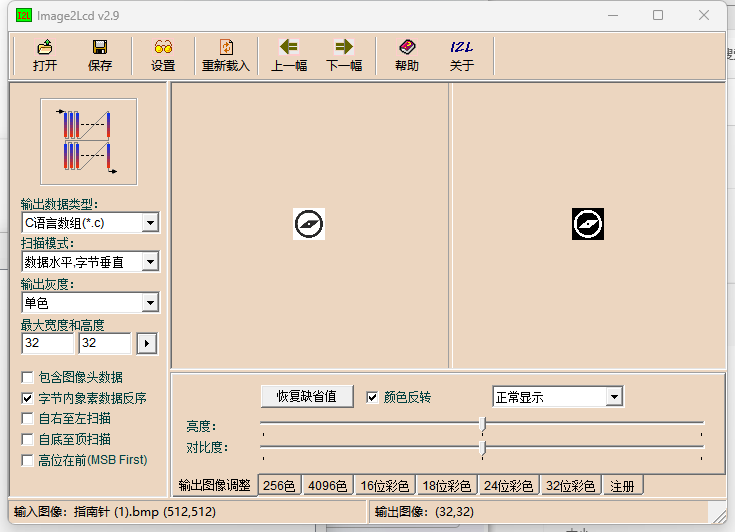Open 正常显示 display mode dropdown

pos(614,397)
